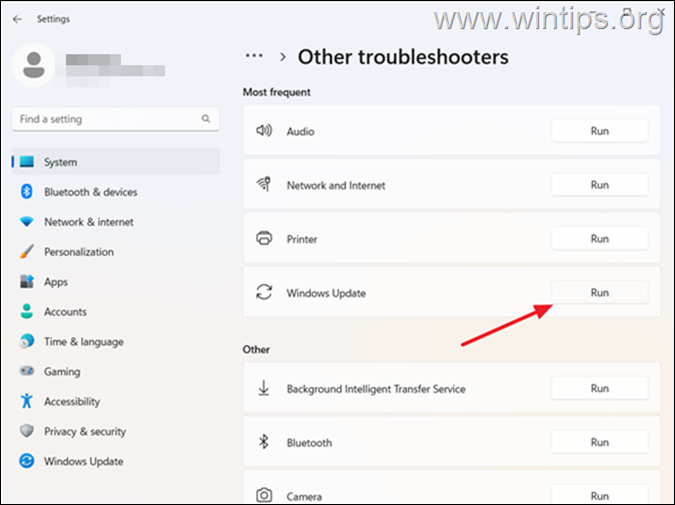Go to Accessibility settings
This screenshot has width=675, height=505.
116,401
